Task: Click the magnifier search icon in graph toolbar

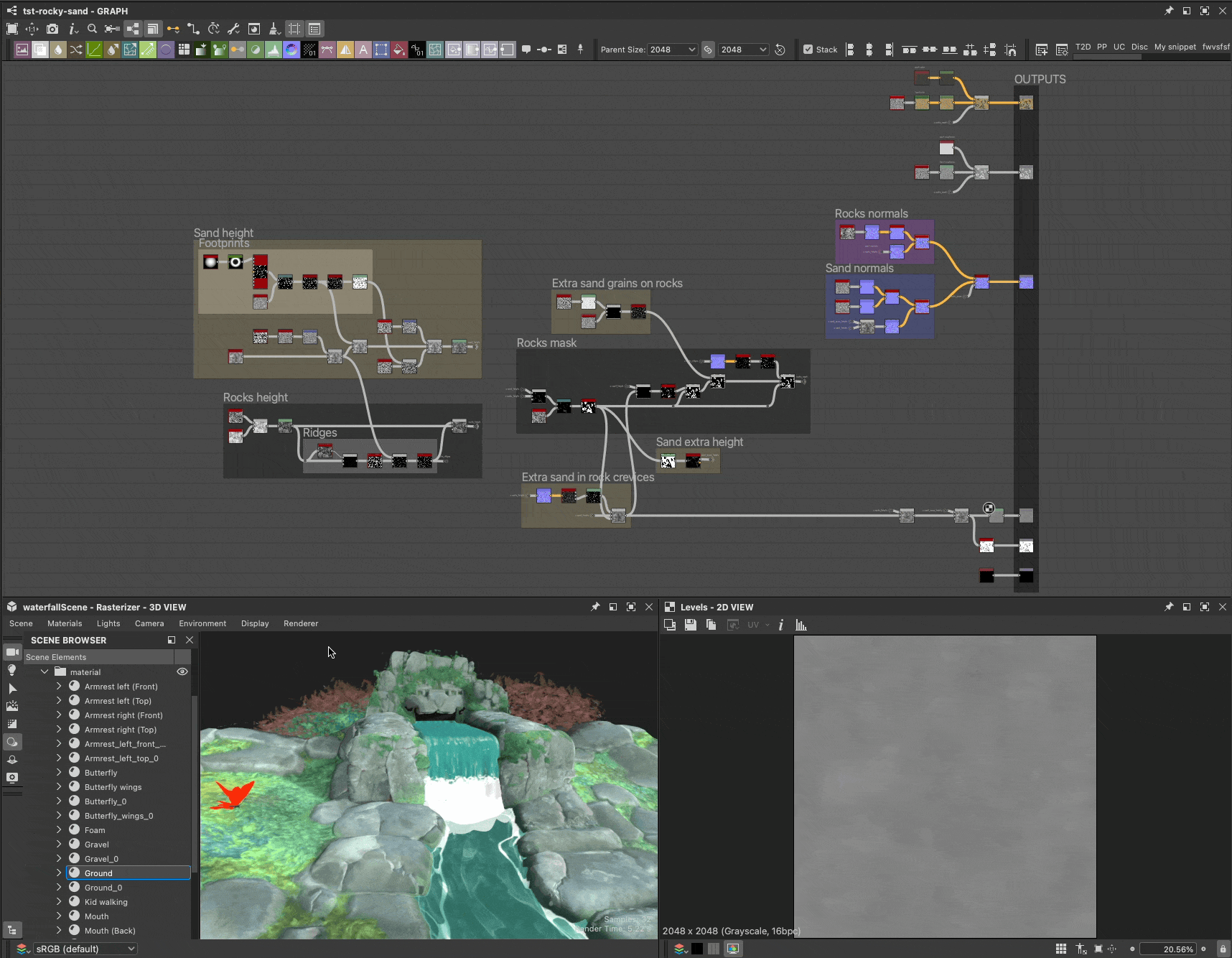Action: coord(92,29)
